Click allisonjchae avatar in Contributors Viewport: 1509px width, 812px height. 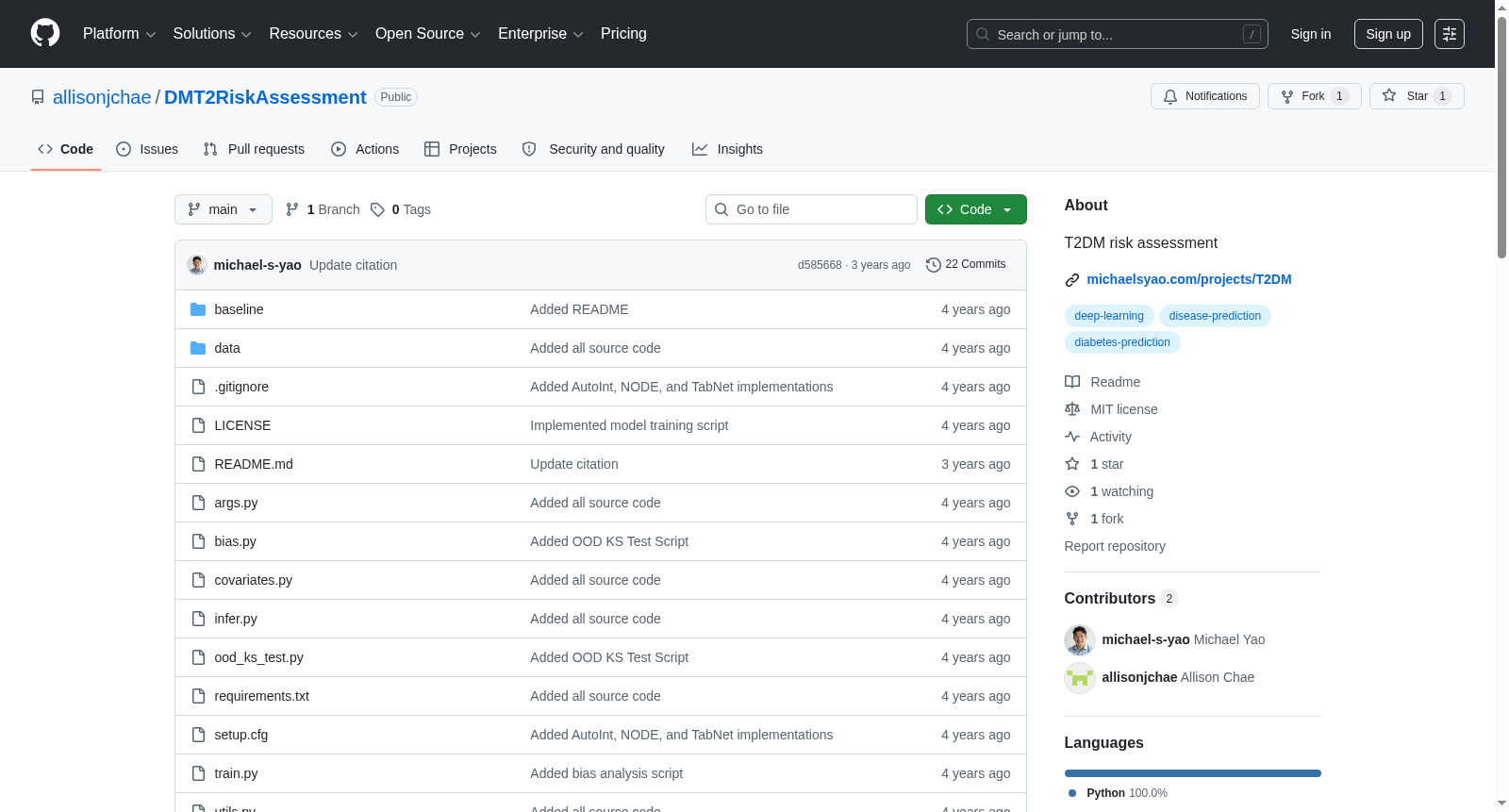tap(1080, 677)
